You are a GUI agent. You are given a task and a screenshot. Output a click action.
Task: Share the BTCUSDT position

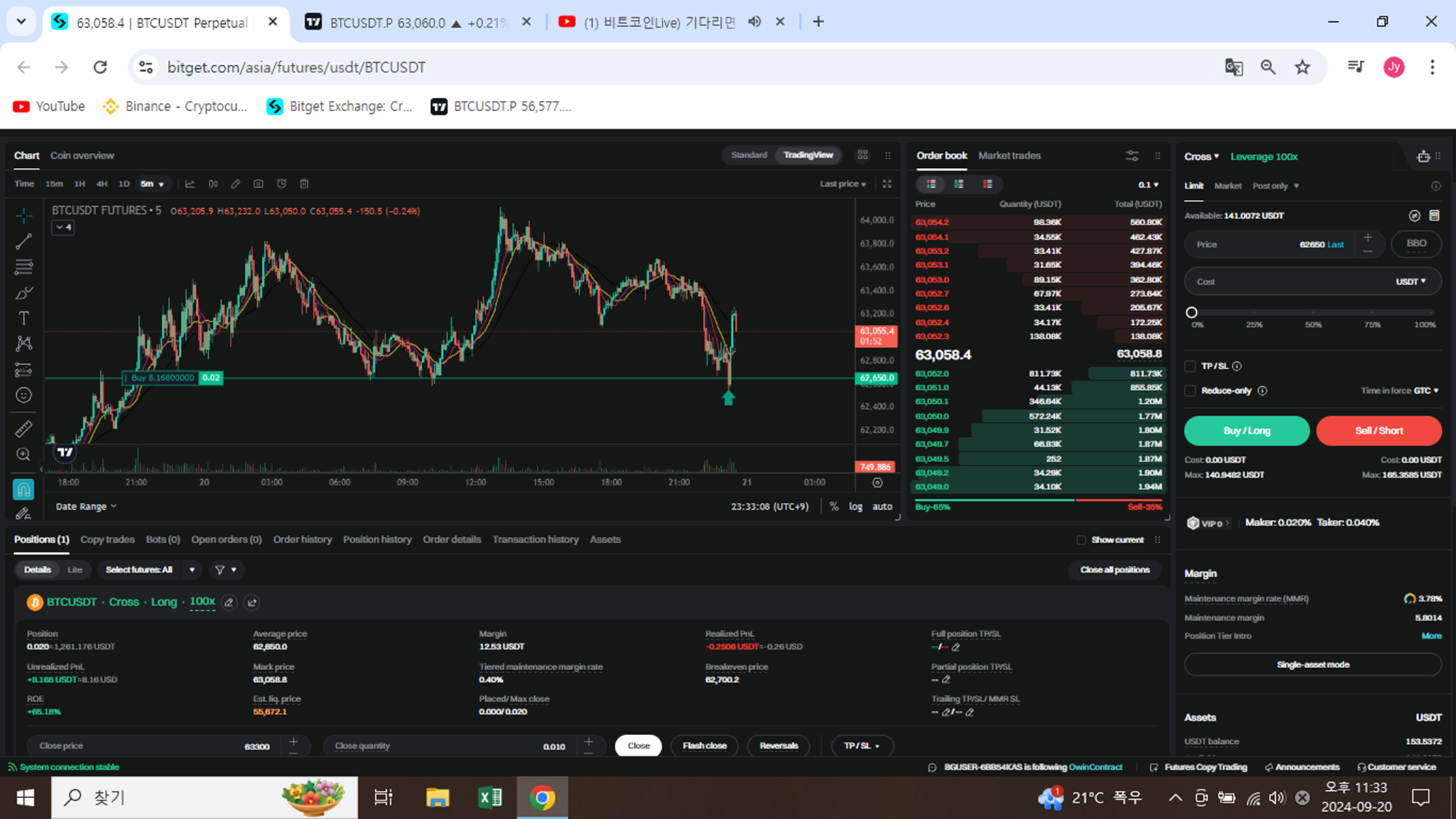pyautogui.click(x=252, y=602)
